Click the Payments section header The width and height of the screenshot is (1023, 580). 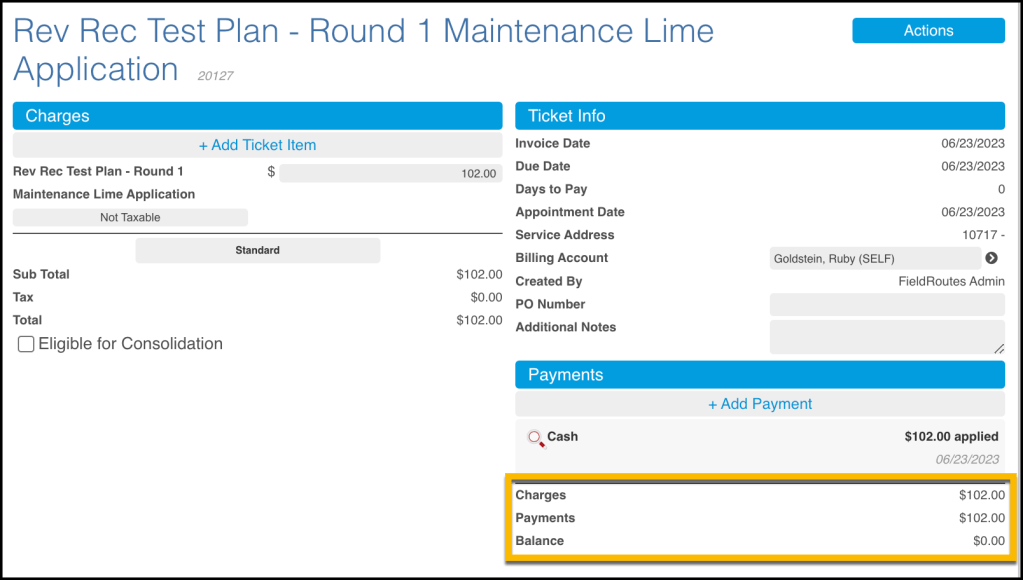(759, 375)
